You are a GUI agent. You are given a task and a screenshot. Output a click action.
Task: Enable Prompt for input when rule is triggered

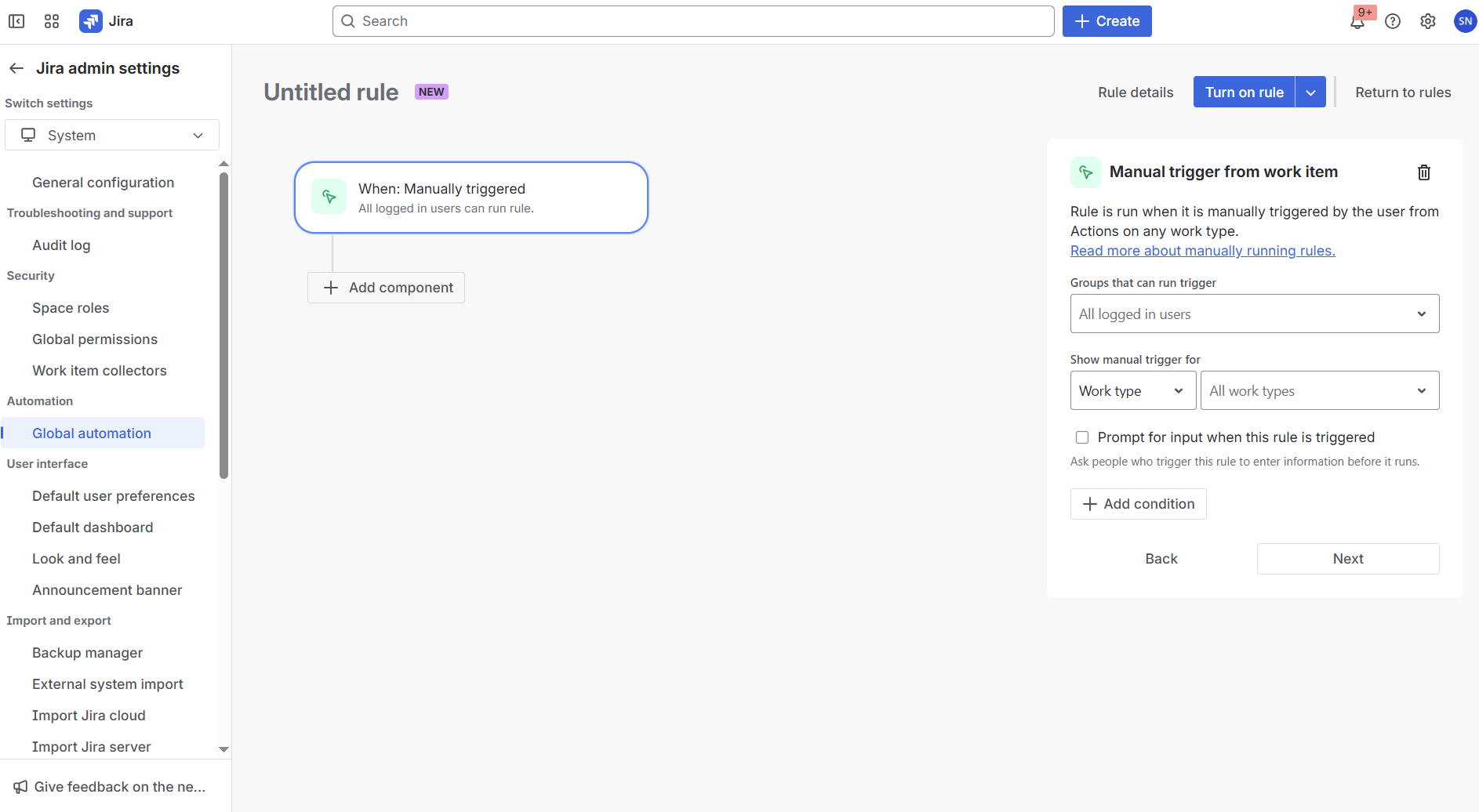point(1082,437)
